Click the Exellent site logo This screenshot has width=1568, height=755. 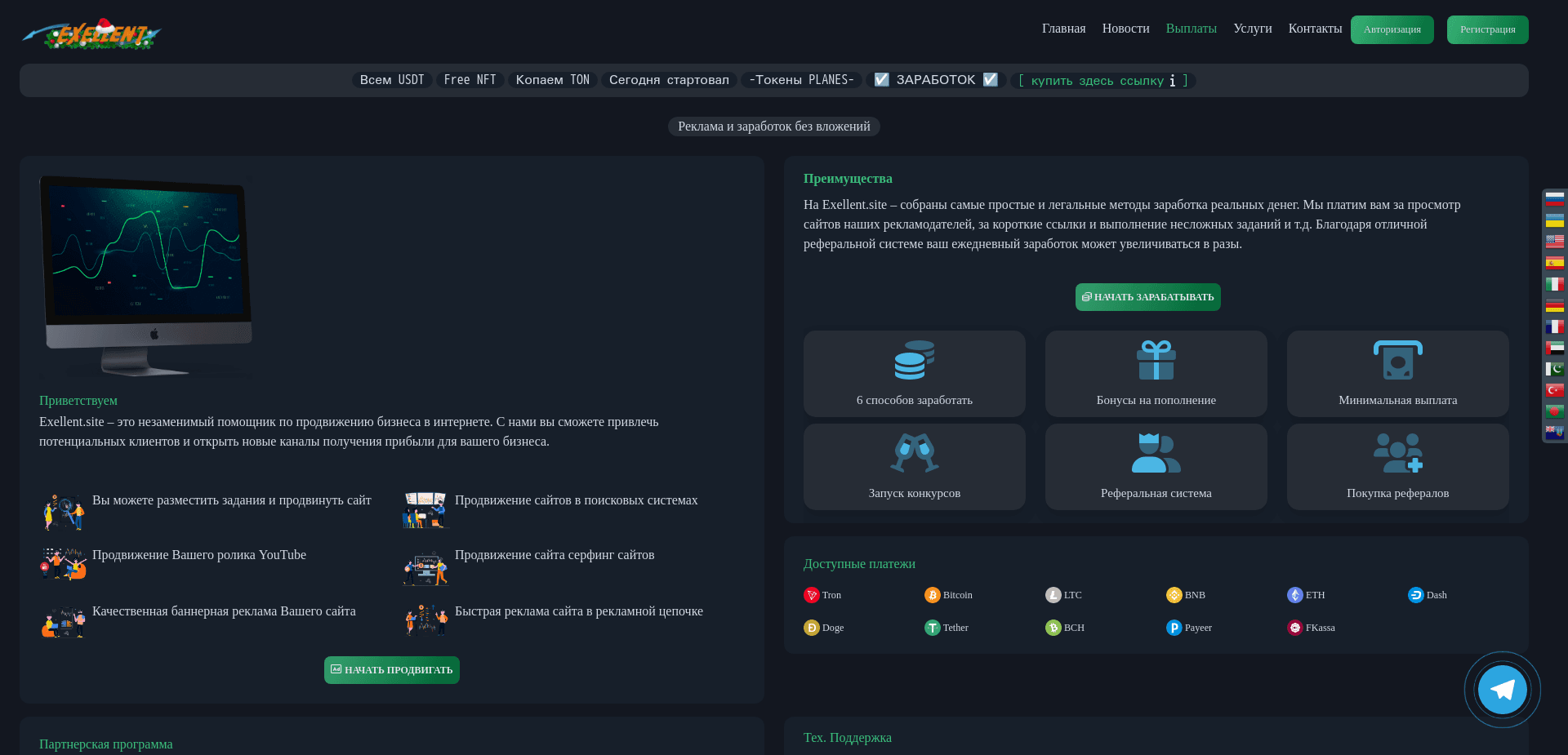coord(91,34)
